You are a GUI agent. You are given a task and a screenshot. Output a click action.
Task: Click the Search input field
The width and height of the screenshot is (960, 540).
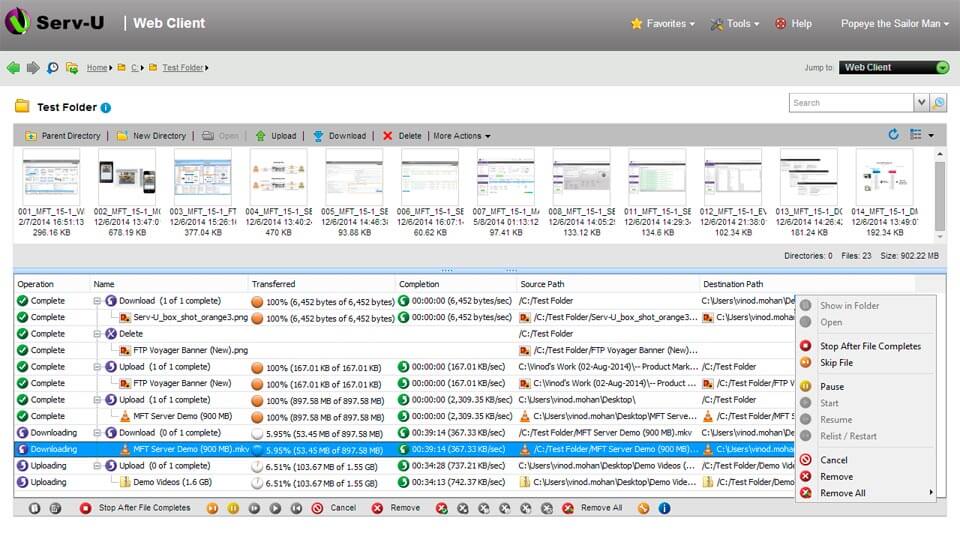point(852,103)
